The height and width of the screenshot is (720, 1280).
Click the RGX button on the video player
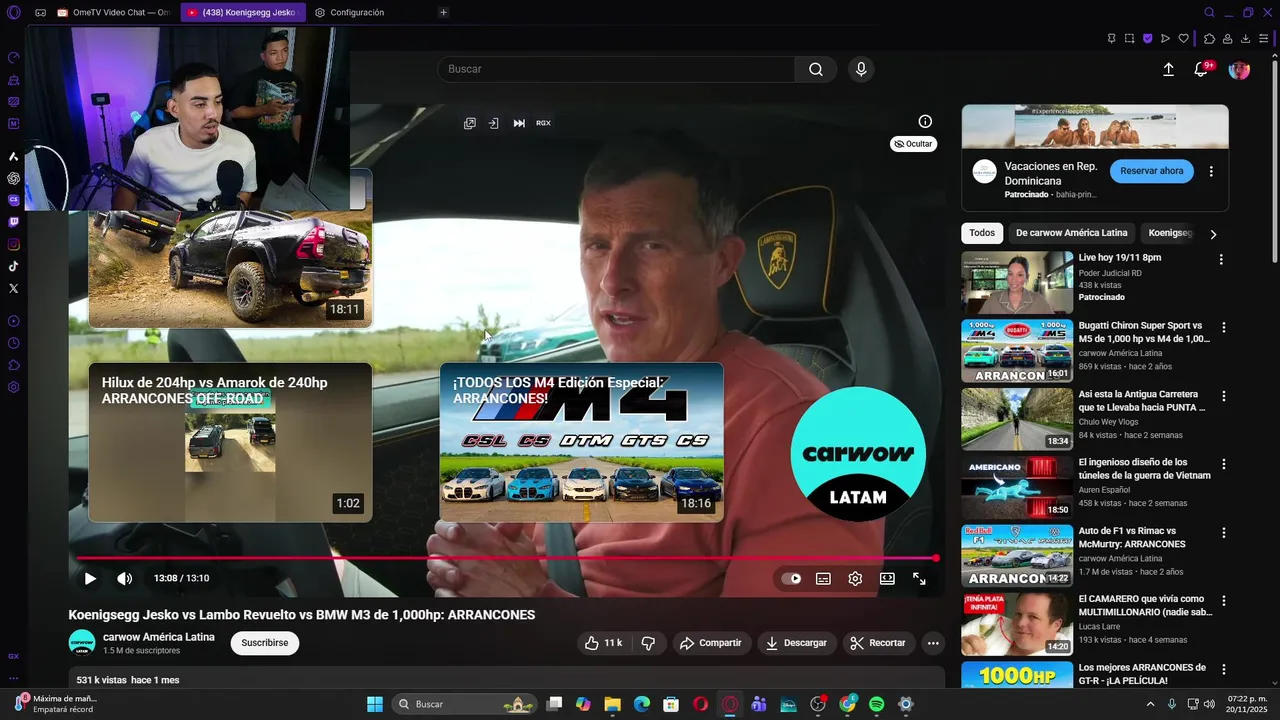[x=543, y=123]
